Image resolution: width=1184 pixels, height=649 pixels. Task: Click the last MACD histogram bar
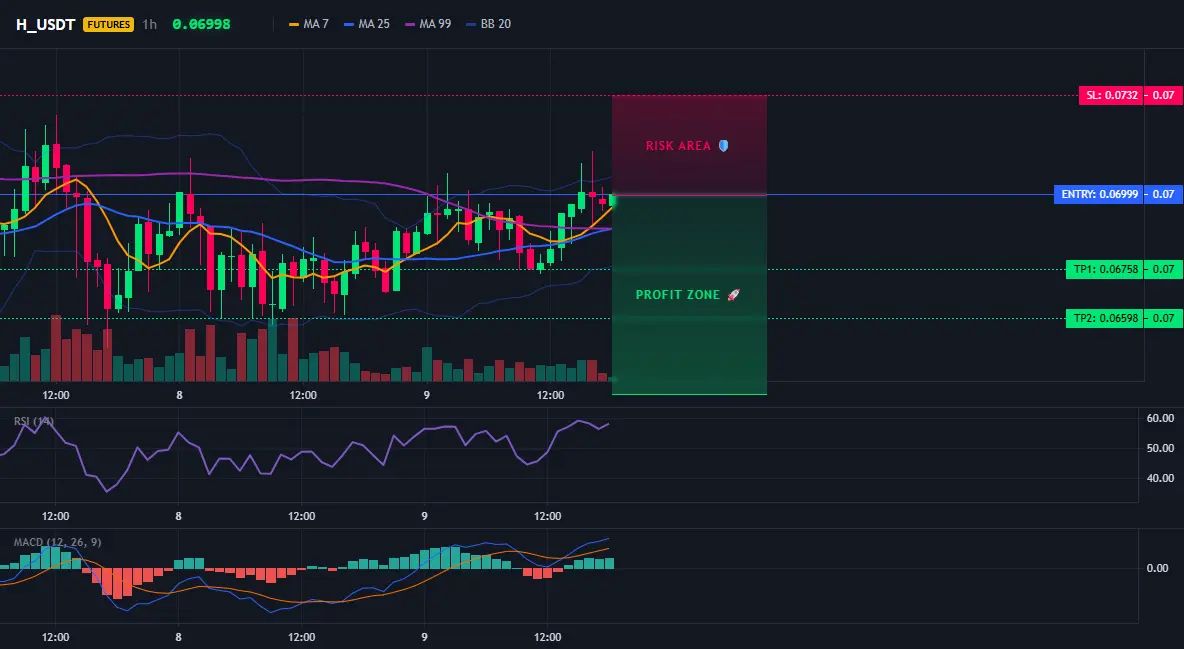[609, 563]
